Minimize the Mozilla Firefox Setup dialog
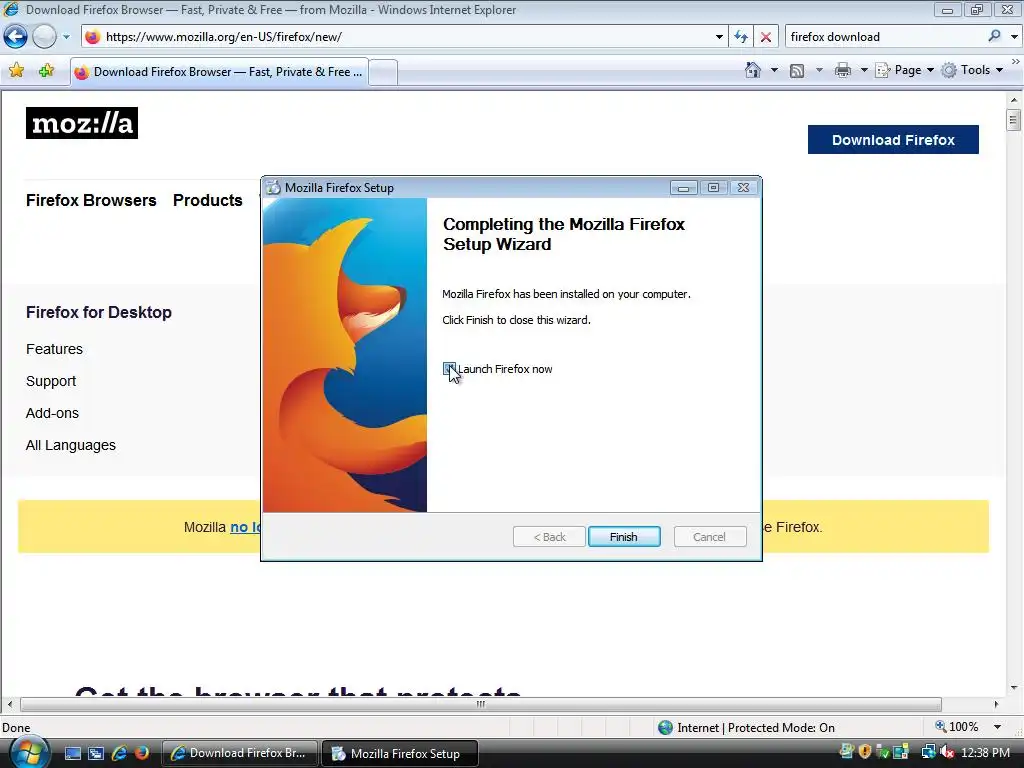Image resolution: width=1024 pixels, height=768 pixels. (683, 188)
